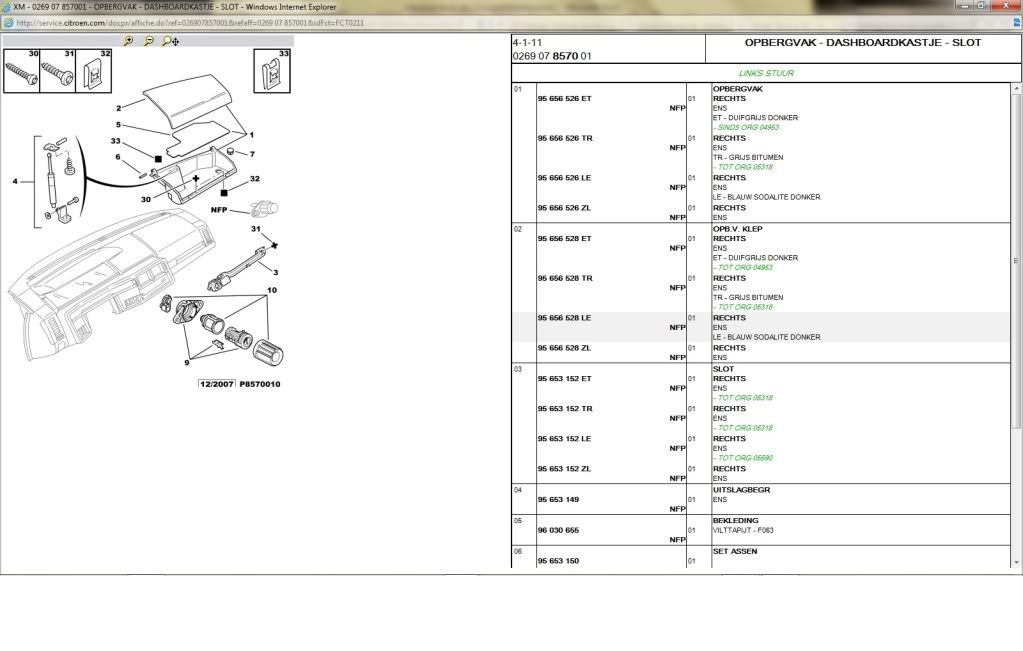Click the VILTTAPIJT - F063 text
The image size is (1023, 651).
tap(743, 530)
